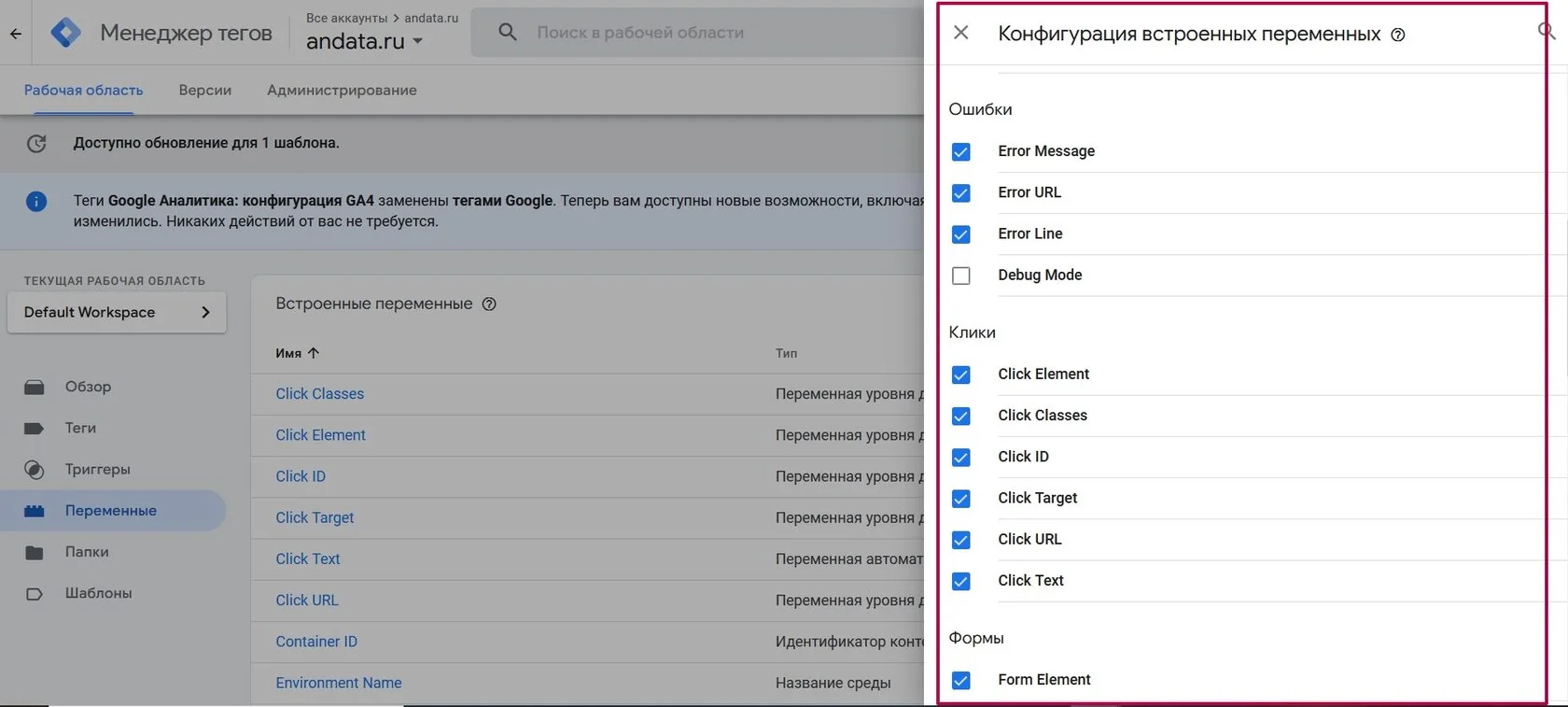1568x707 pixels.
Task: Switch to Версии tab
Action: pos(205,91)
